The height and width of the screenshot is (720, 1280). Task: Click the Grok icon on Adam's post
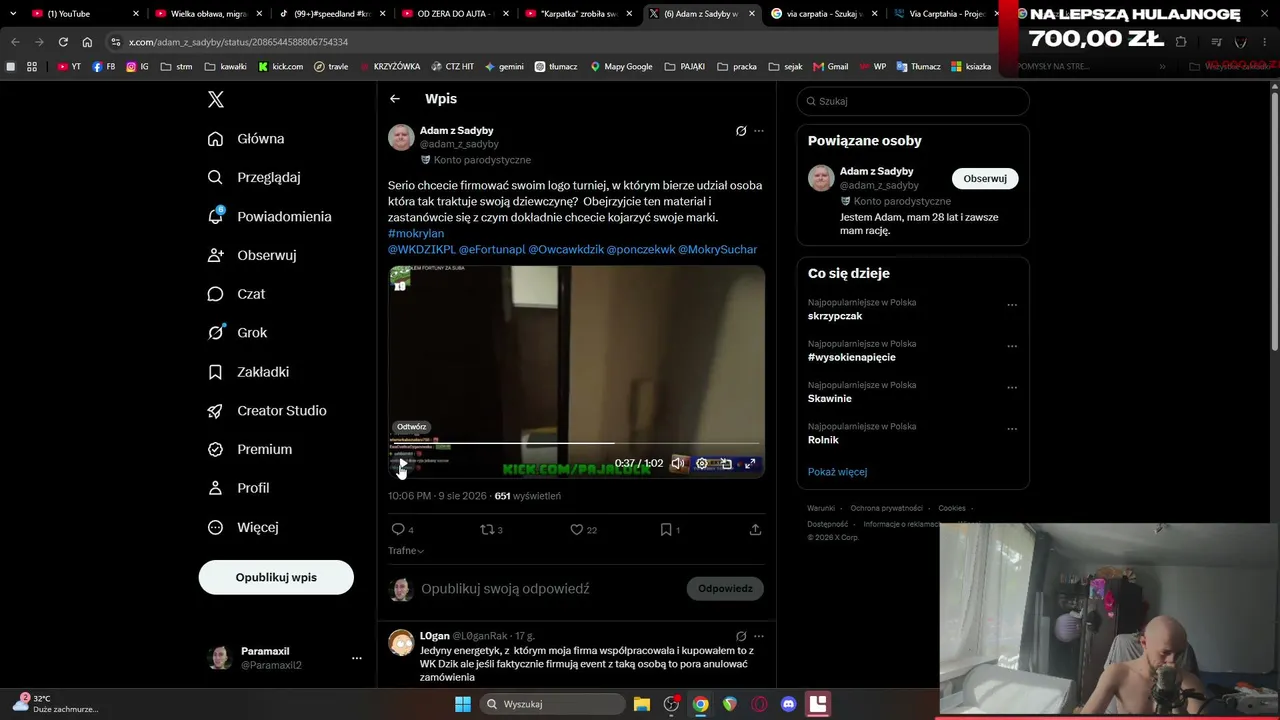pos(741,131)
